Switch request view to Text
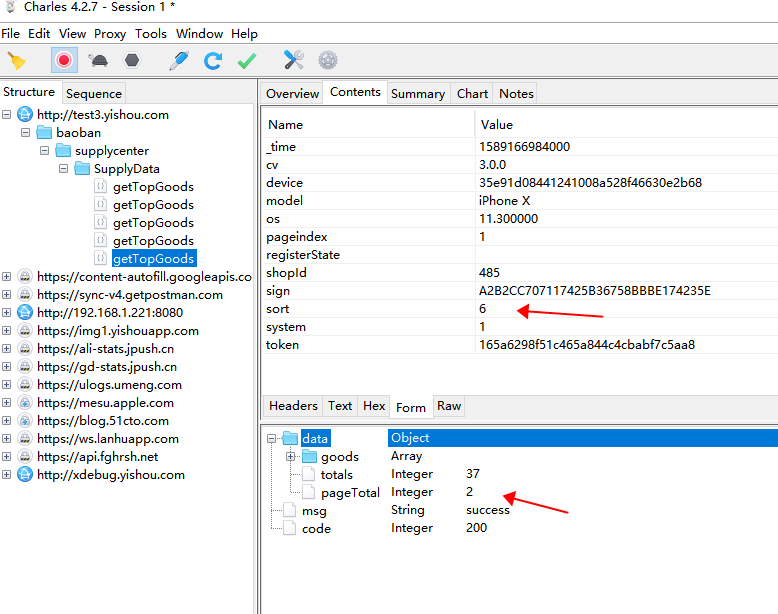 click(340, 406)
